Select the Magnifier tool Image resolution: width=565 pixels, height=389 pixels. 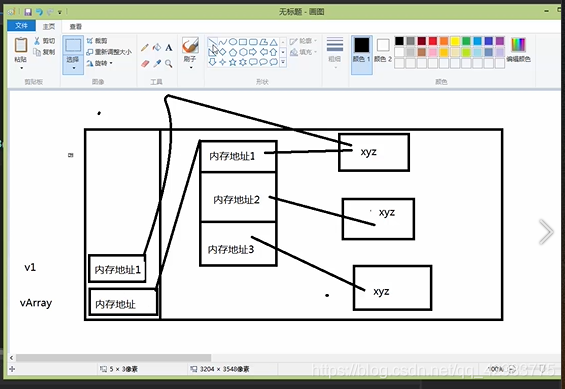pos(169,64)
